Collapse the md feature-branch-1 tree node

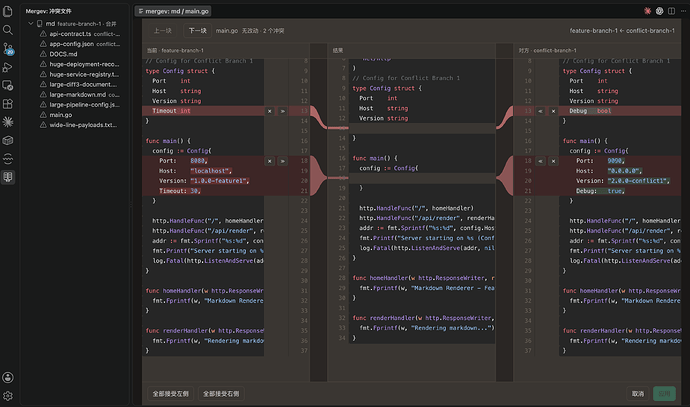coord(30,24)
